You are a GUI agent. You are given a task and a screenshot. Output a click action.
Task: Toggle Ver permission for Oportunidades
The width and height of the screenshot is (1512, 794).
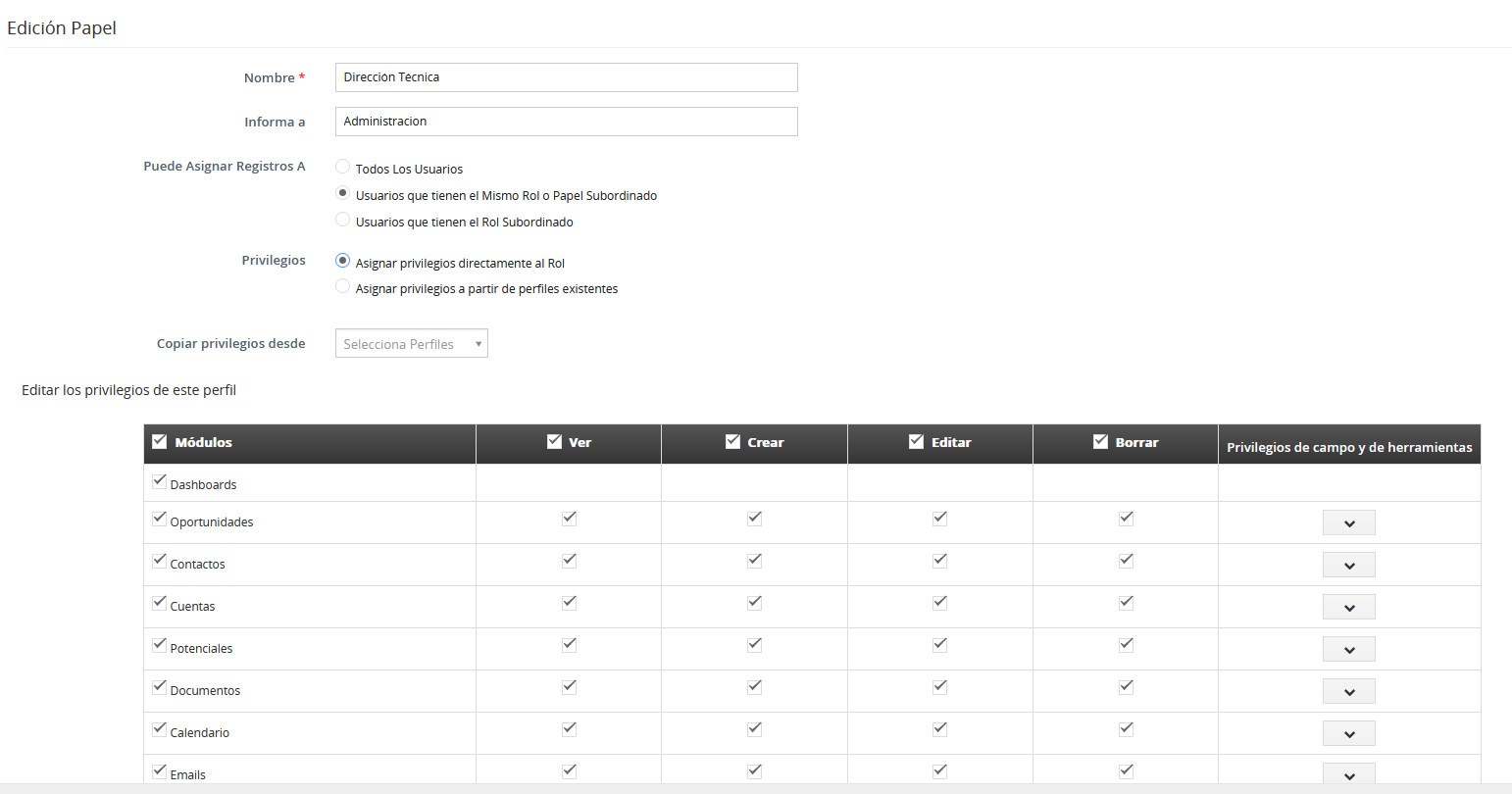pyautogui.click(x=569, y=519)
